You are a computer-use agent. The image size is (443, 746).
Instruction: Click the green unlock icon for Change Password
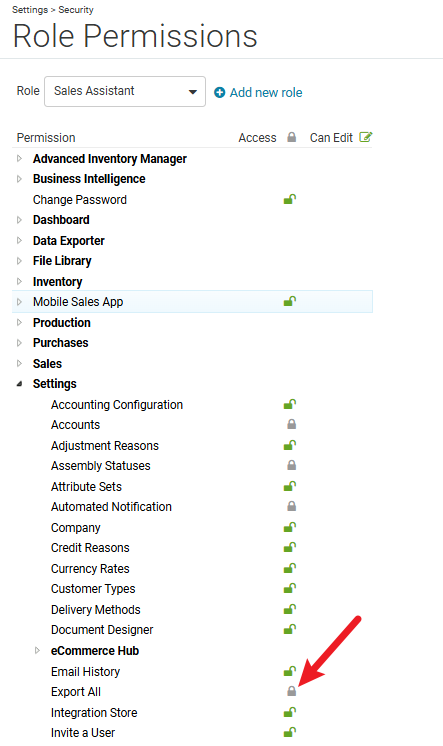click(290, 199)
